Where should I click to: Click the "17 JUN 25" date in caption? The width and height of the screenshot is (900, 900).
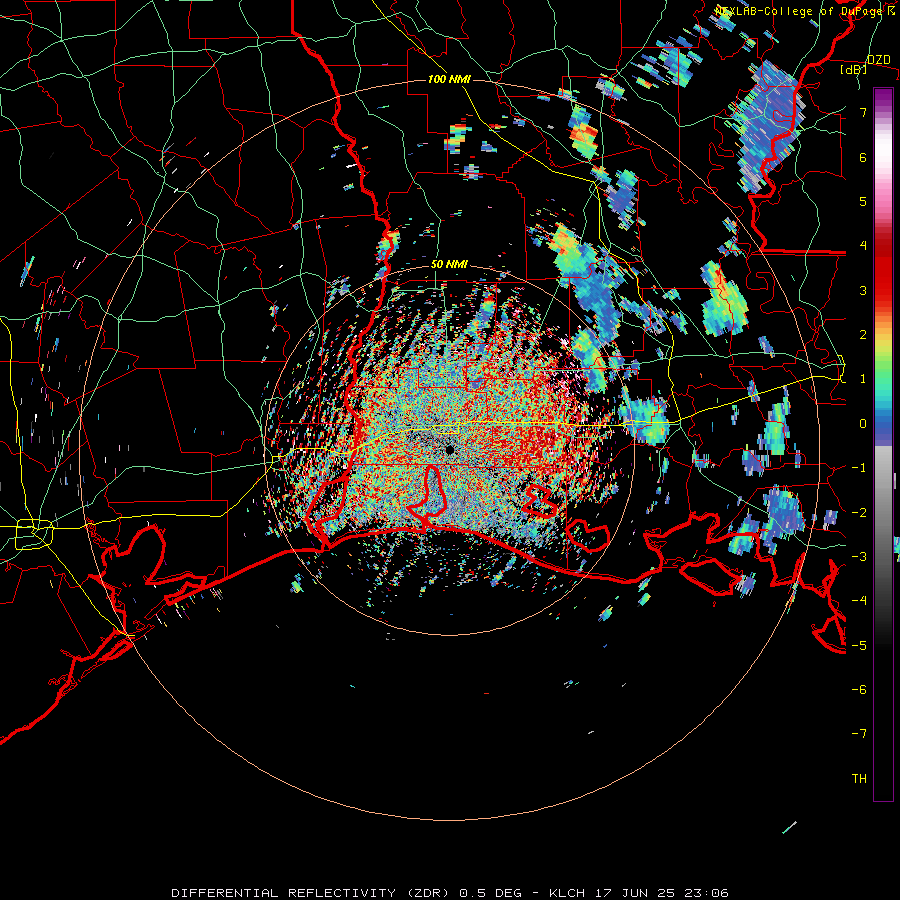coord(633,893)
